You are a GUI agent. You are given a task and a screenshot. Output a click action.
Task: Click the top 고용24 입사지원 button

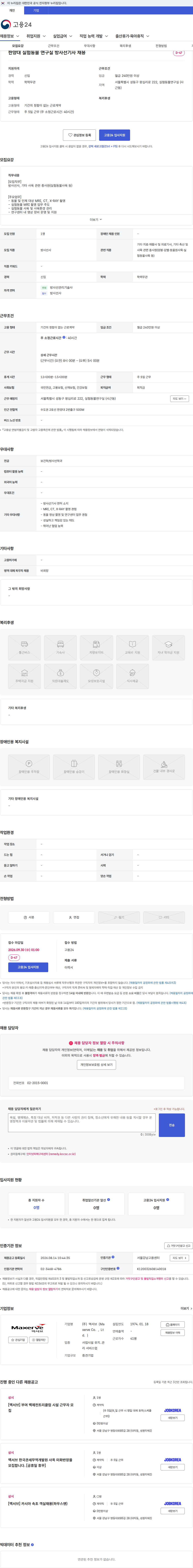[x=114, y=135]
